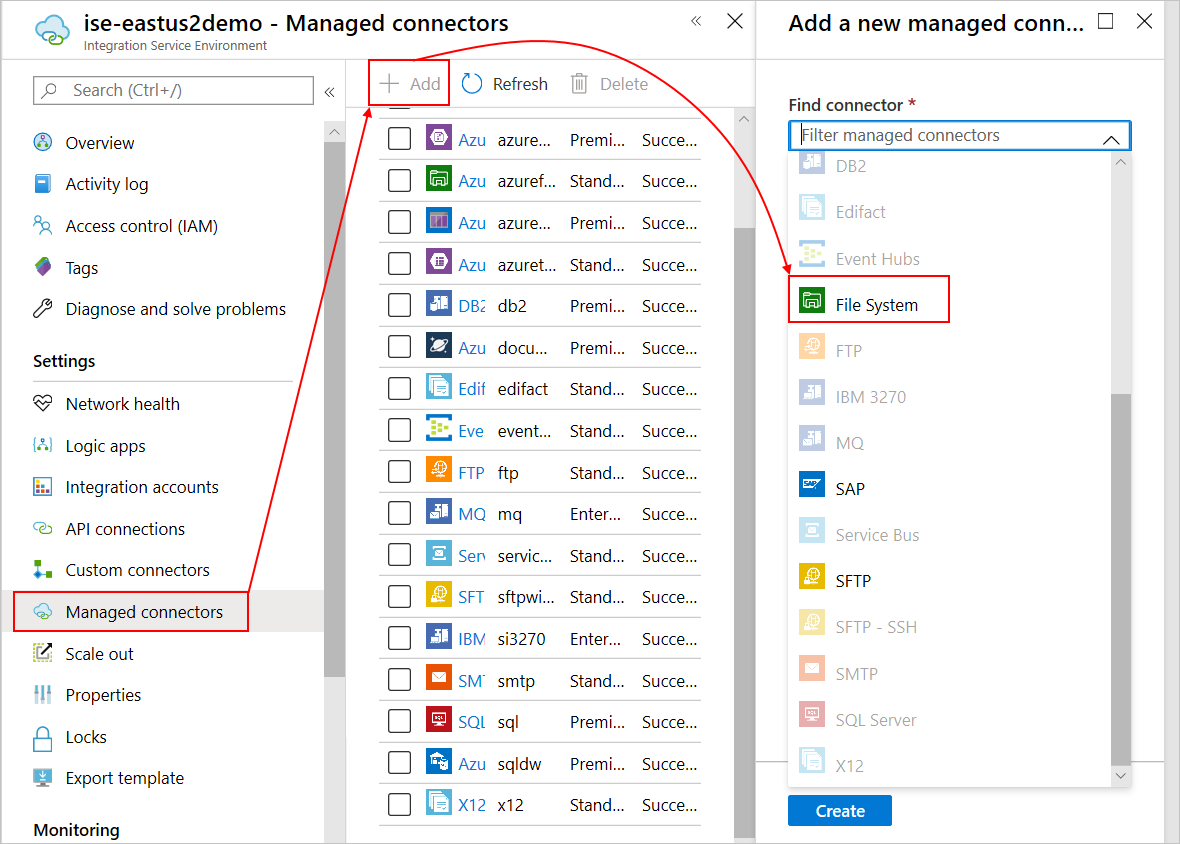Click the Refresh circular arrow icon
The image size is (1180, 844).
point(472,83)
